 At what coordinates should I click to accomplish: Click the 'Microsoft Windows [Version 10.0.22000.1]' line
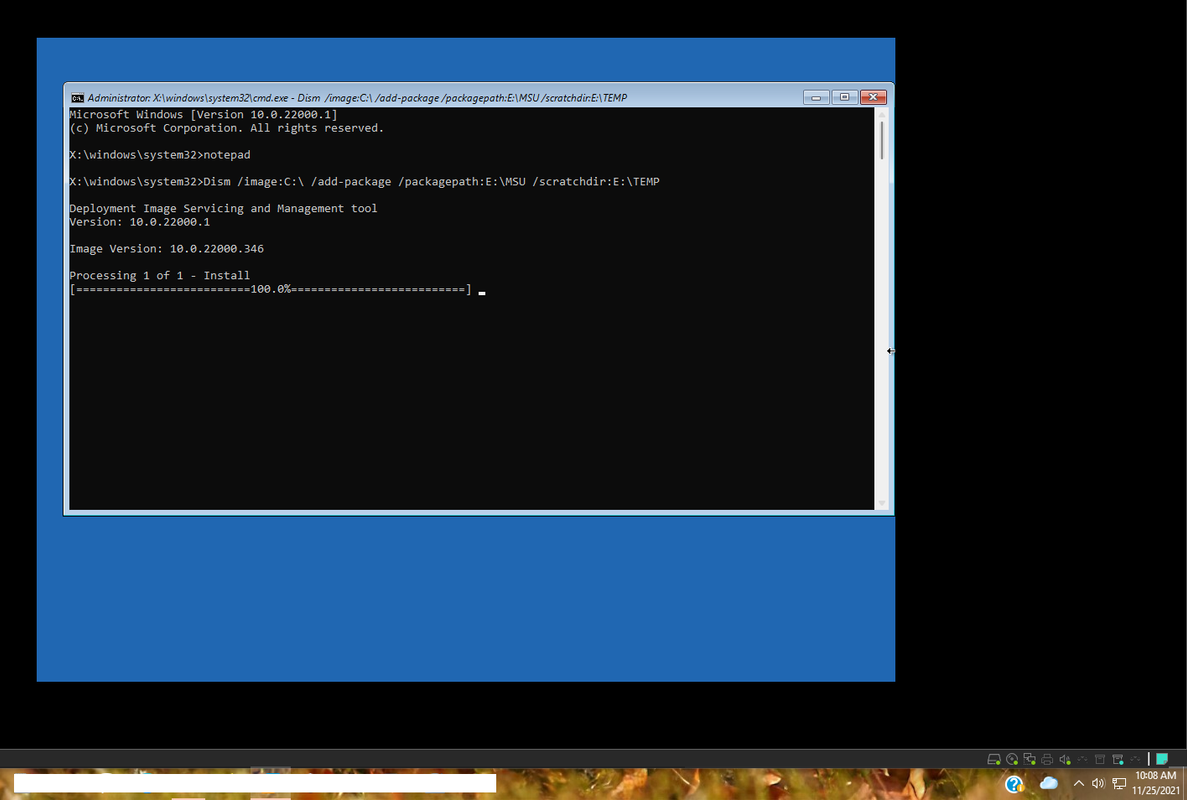[x=204, y=114]
